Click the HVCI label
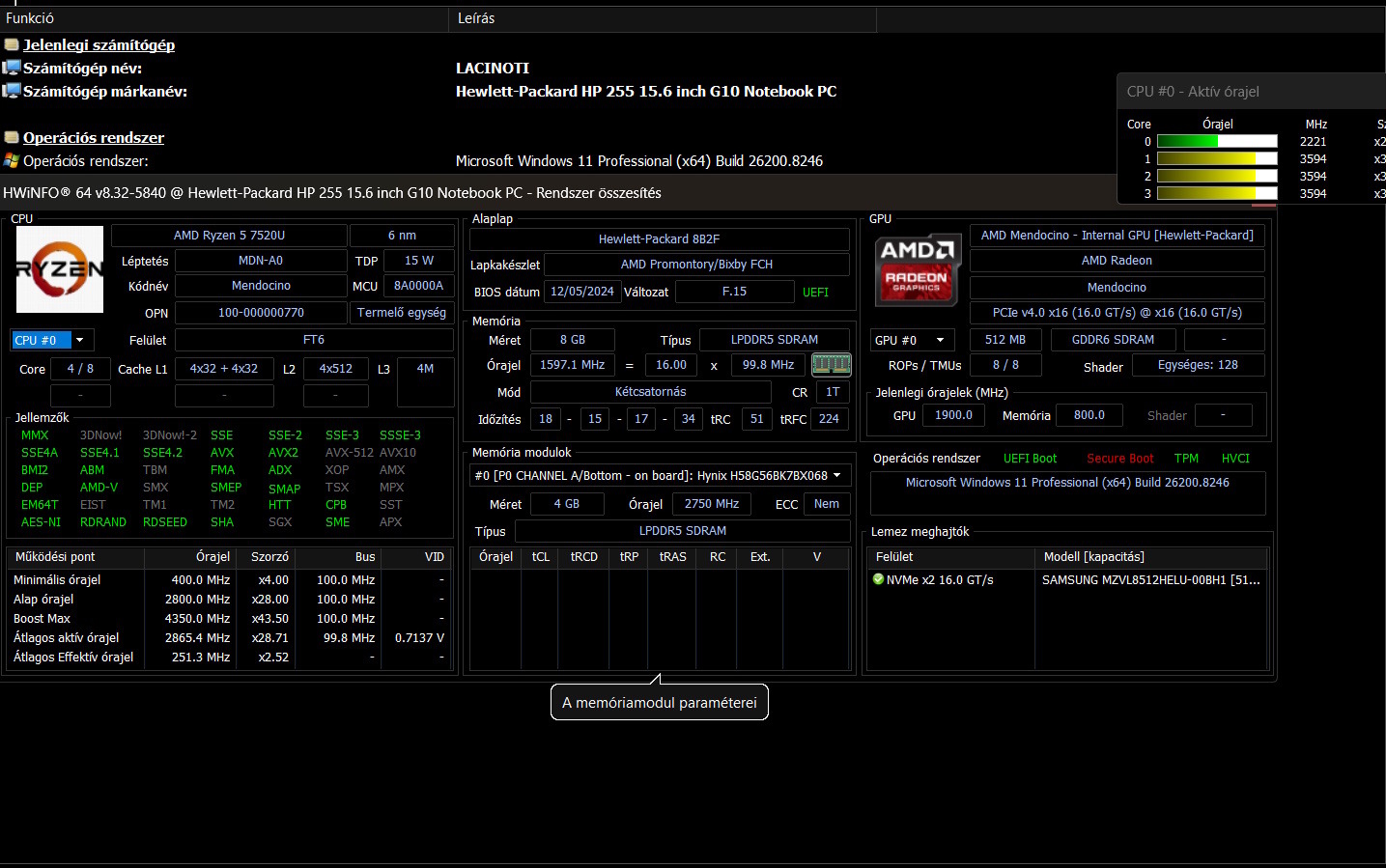This screenshot has width=1386, height=868. (x=1235, y=459)
